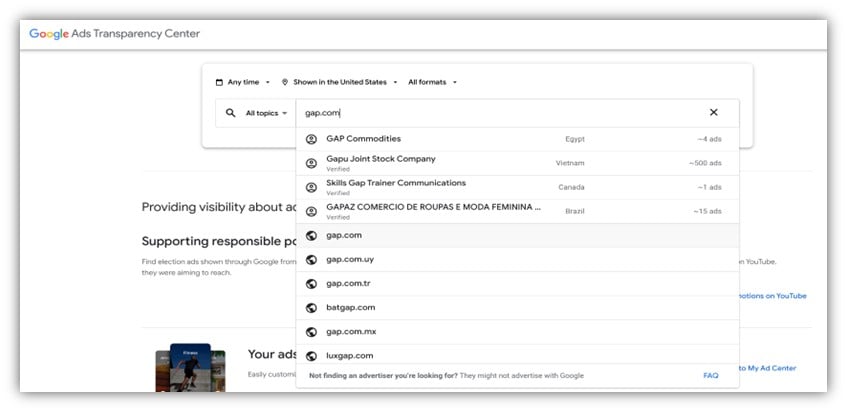Click the globe icon next to gap.com.tr
Screen dimensions: 847x412
click(311, 284)
